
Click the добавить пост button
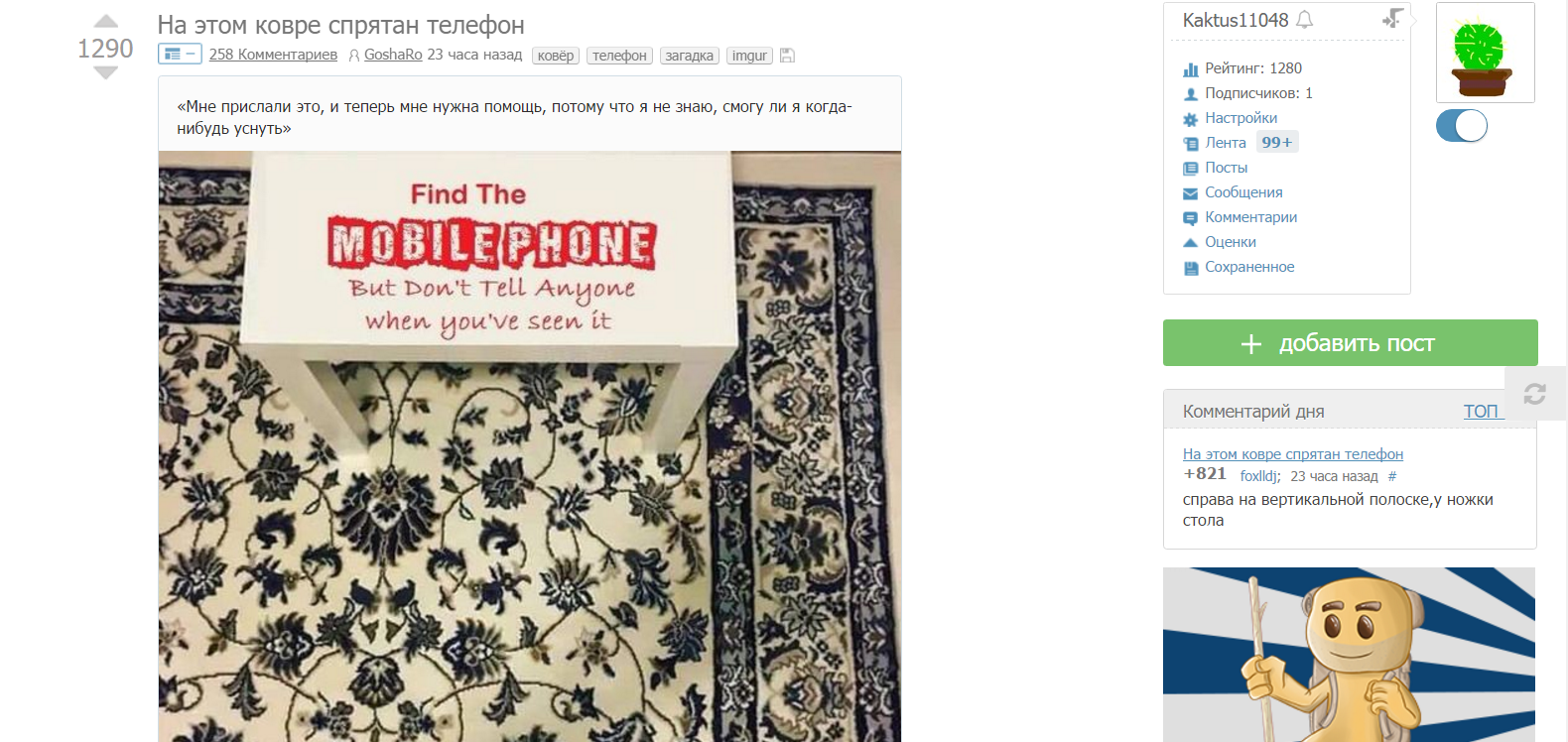click(x=1351, y=343)
